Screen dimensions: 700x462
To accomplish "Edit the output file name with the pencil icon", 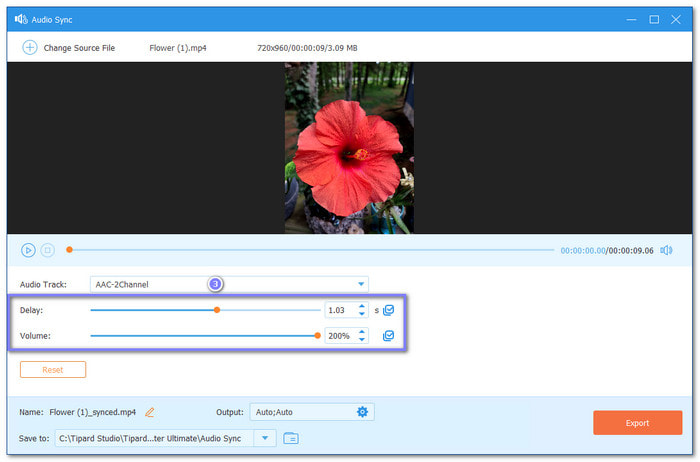I will 150,412.
